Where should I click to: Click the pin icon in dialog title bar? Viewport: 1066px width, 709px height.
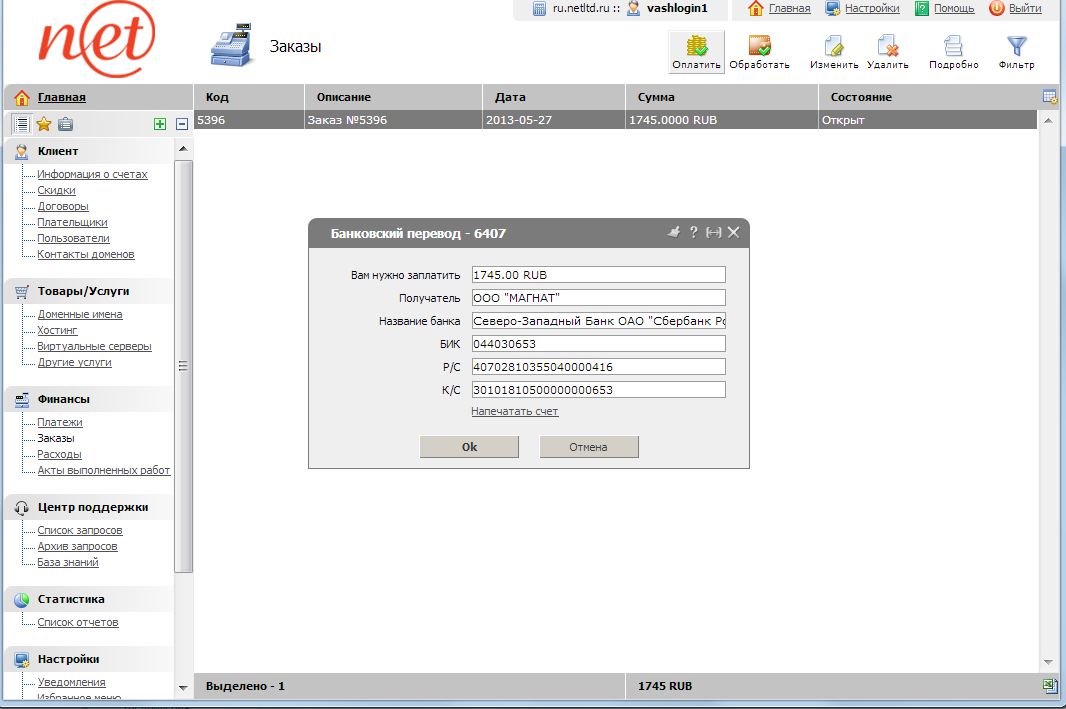pyautogui.click(x=674, y=232)
